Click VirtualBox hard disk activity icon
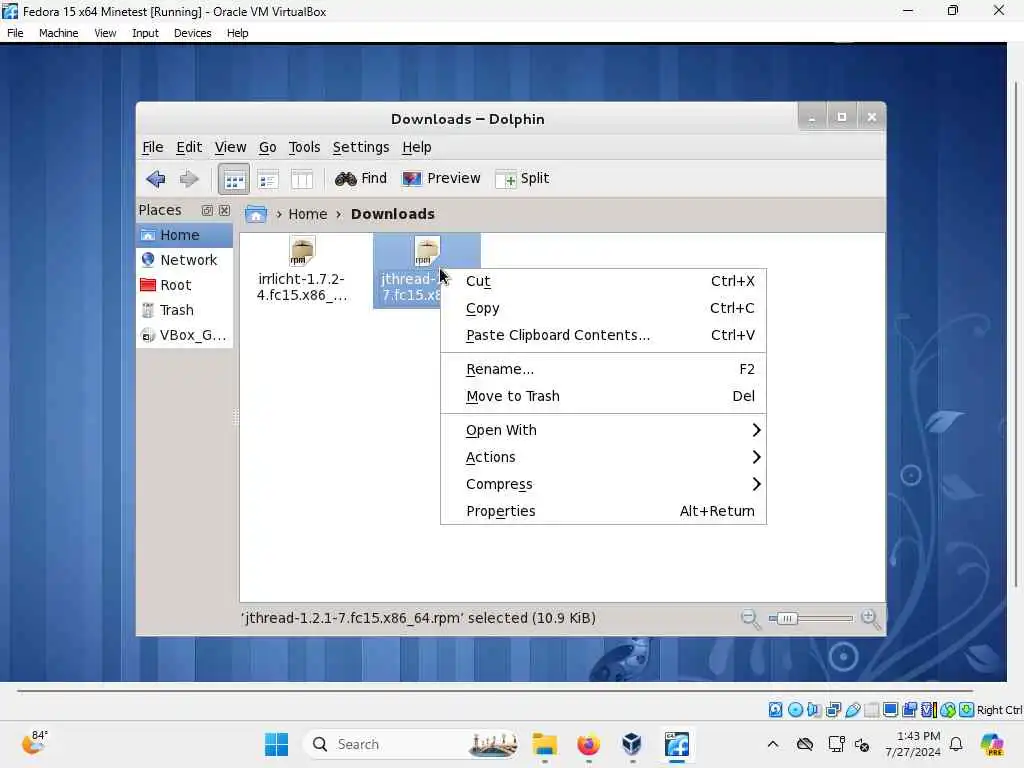This screenshot has width=1024, height=768. pyautogui.click(x=775, y=710)
